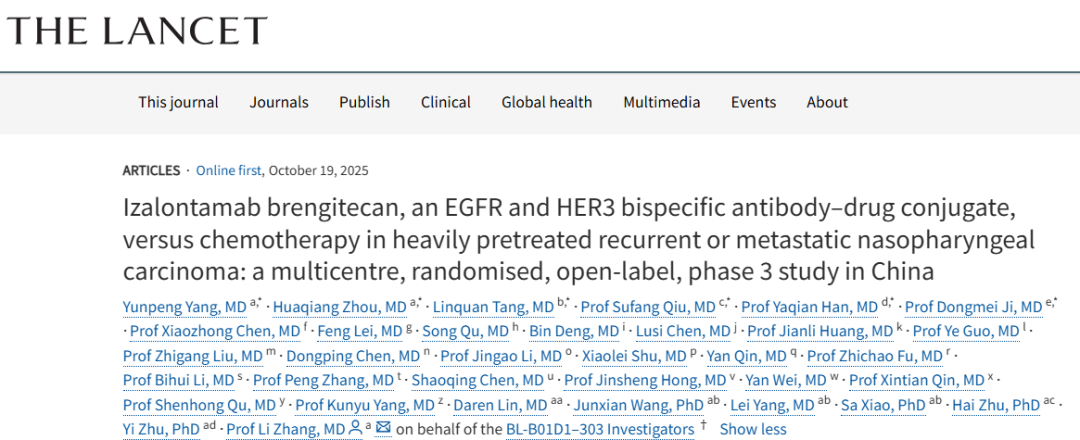This screenshot has height=440, width=1080.
Task: Go to the Global health section
Action: (x=547, y=102)
